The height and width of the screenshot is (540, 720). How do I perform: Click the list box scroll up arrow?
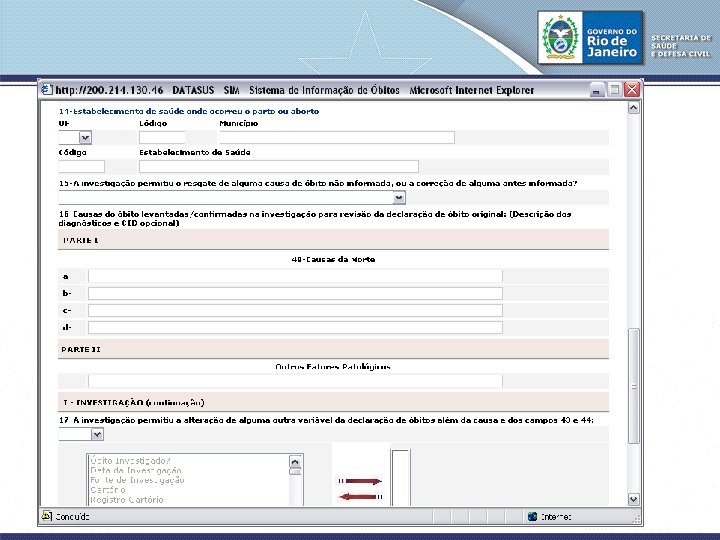(295, 461)
